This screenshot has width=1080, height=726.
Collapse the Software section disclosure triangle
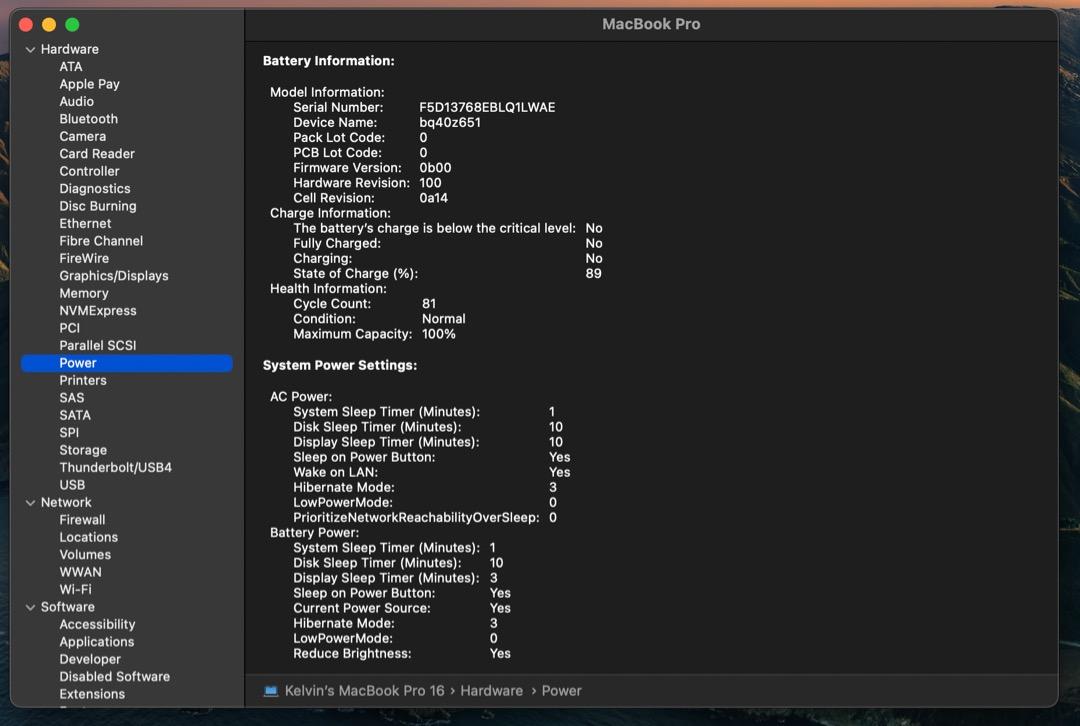(30, 607)
